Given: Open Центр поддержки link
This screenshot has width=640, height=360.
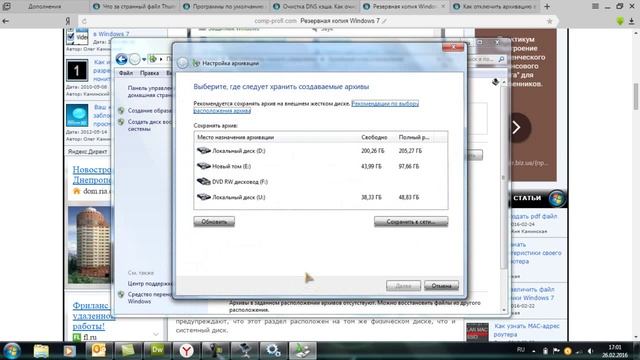Looking at the screenshot, I should point(150,283).
